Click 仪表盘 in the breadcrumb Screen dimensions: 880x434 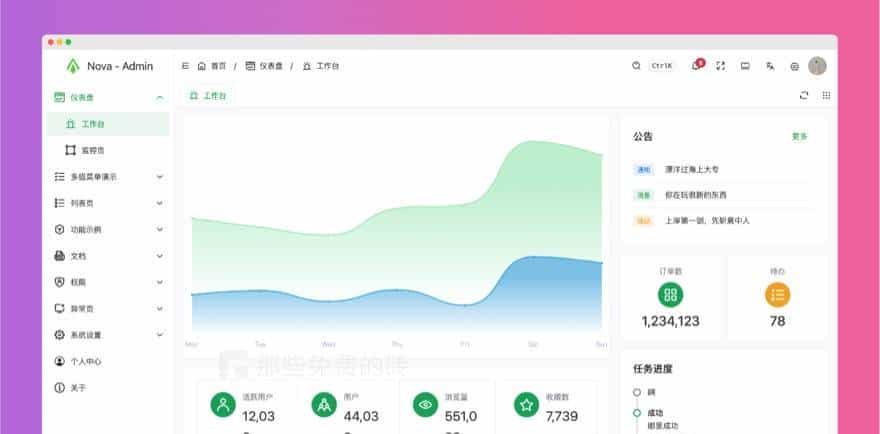[x=271, y=66]
